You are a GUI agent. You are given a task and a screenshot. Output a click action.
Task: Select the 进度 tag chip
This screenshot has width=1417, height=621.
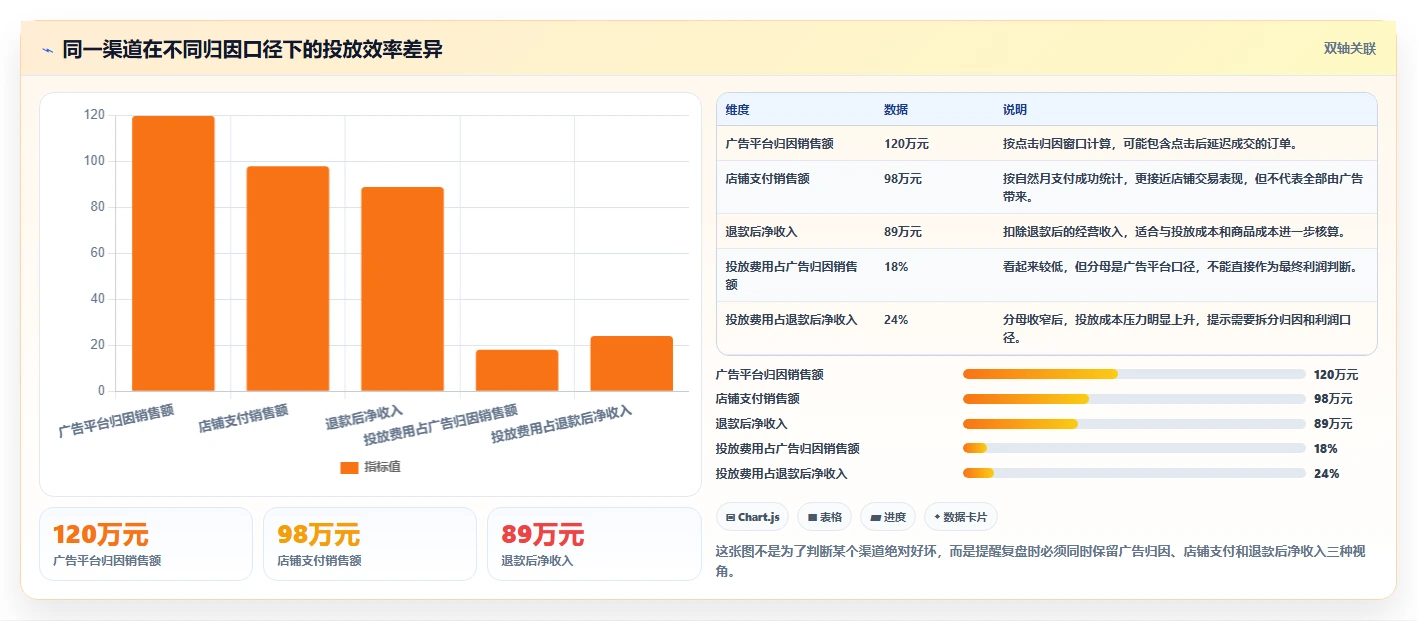coord(888,517)
